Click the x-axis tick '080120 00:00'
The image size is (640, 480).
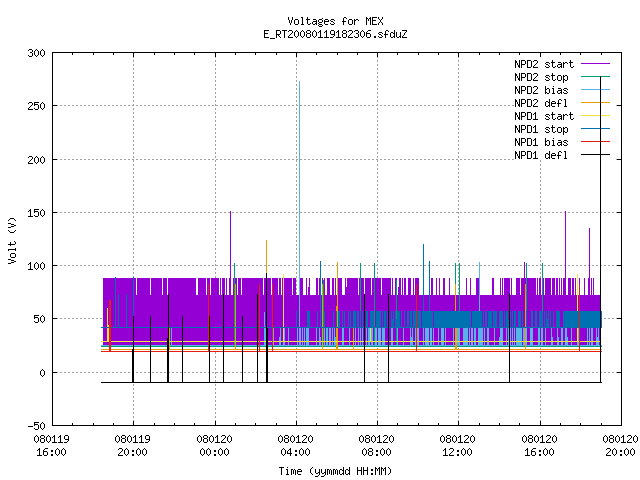click(214, 446)
